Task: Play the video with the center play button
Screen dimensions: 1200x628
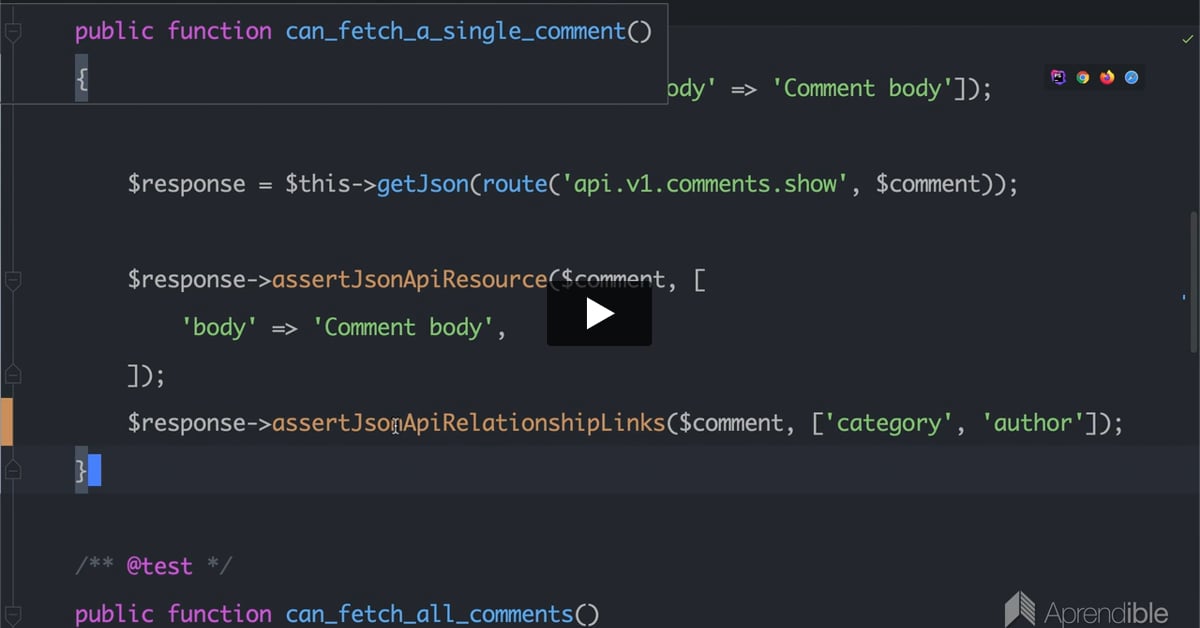Action: 599,314
